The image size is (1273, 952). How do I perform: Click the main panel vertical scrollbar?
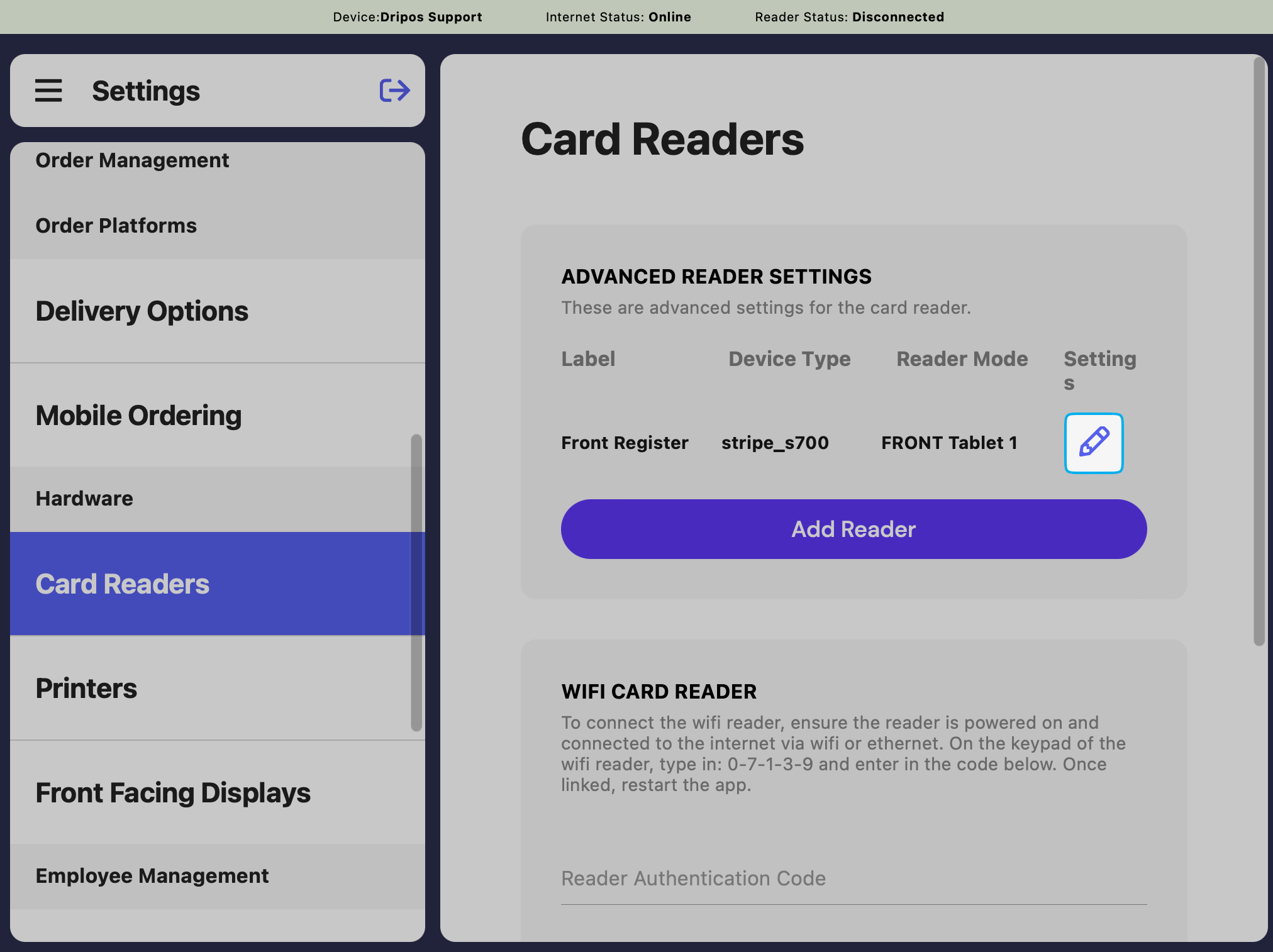tap(1259, 352)
